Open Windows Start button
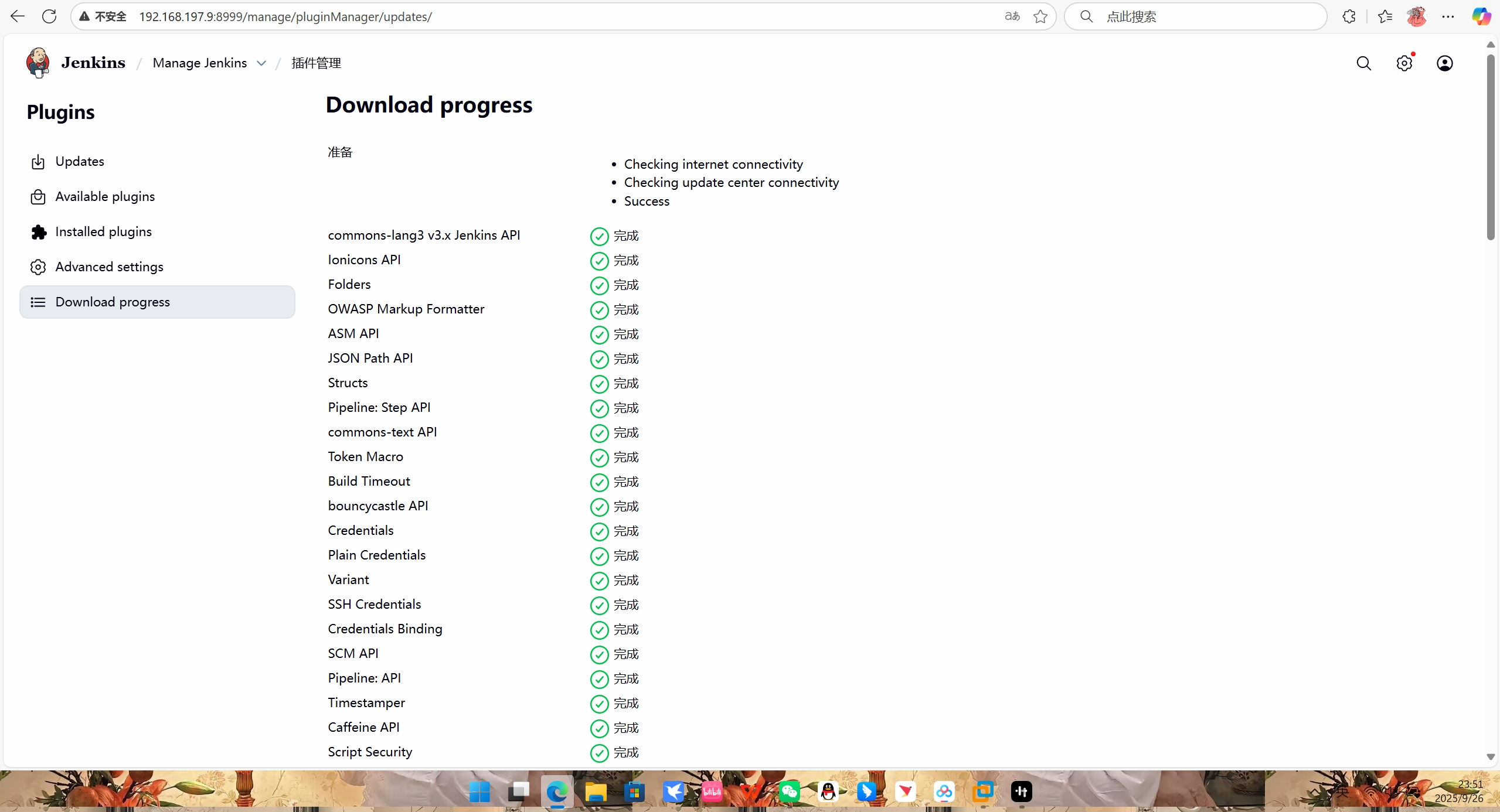The height and width of the screenshot is (812, 1500). point(479,792)
